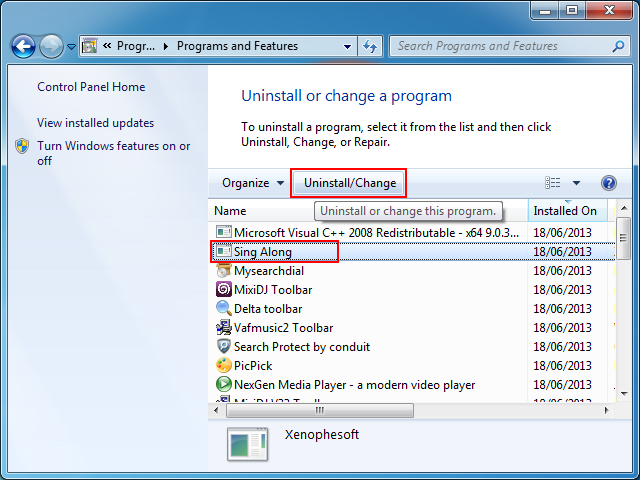Image resolution: width=640 pixels, height=480 pixels.
Task: Close the Programs and Features window
Action: [x=609, y=10]
